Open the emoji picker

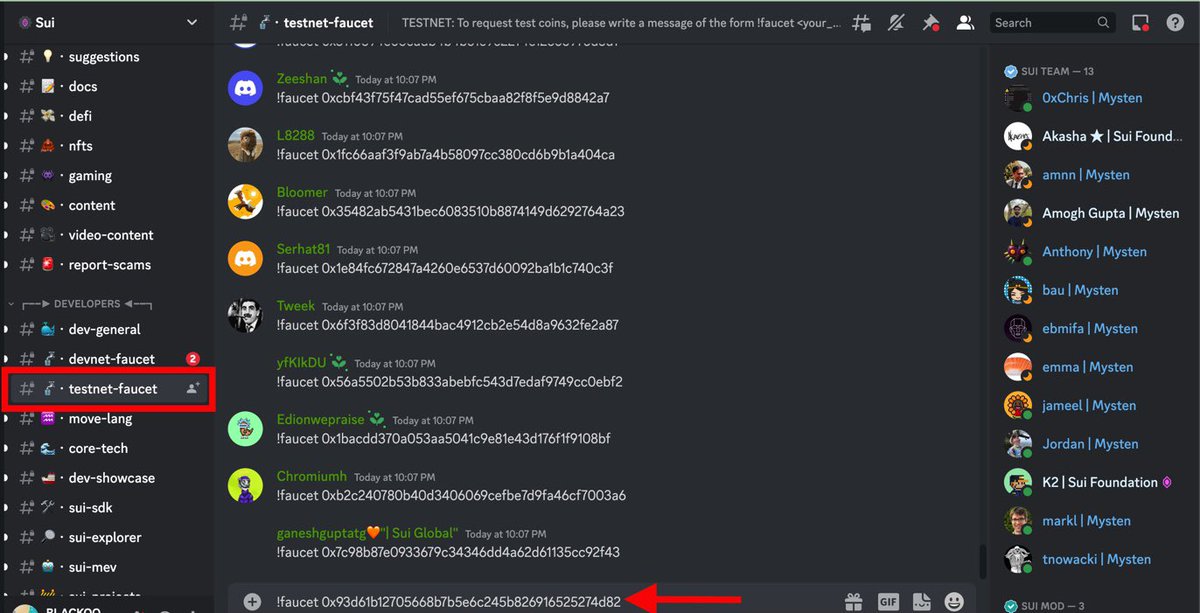(x=954, y=601)
